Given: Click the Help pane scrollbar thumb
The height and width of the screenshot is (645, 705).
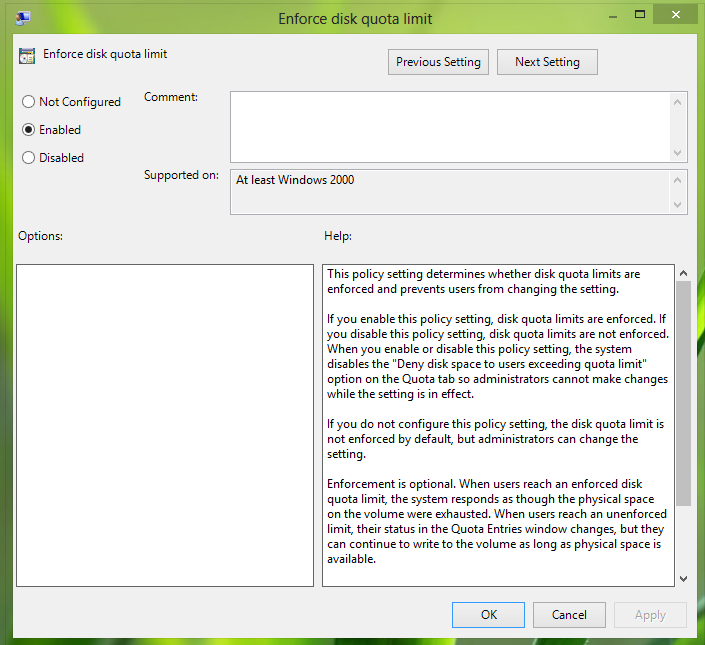Looking at the screenshot, I should pos(683,393).
